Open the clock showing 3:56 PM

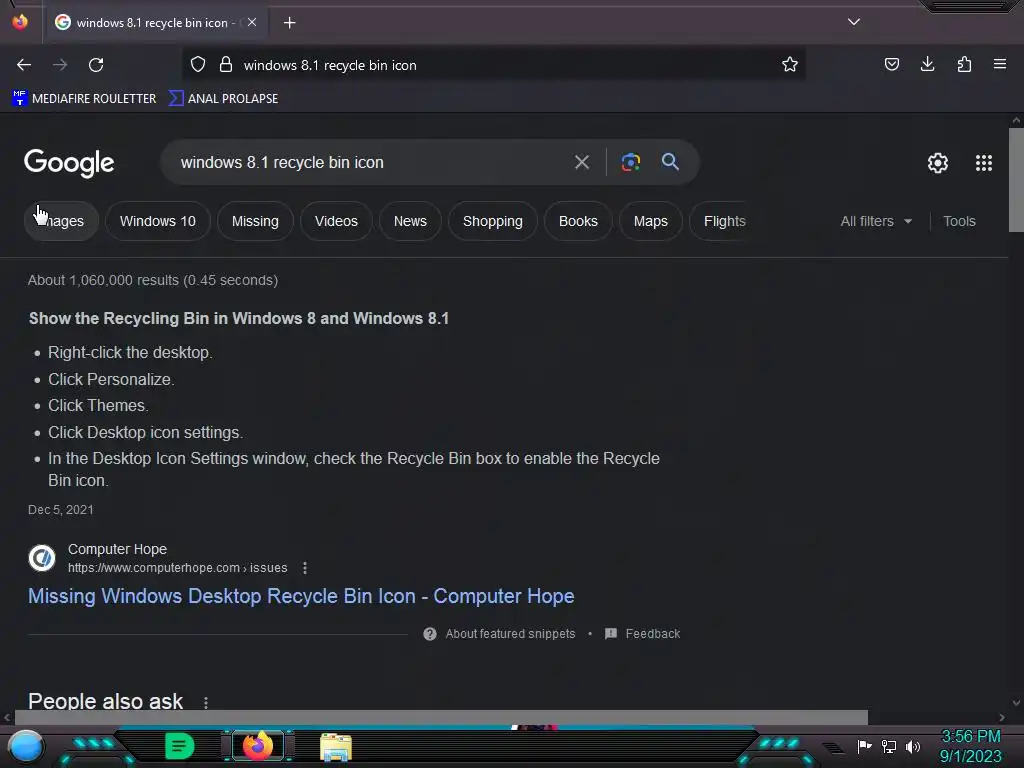coord(970,746)
